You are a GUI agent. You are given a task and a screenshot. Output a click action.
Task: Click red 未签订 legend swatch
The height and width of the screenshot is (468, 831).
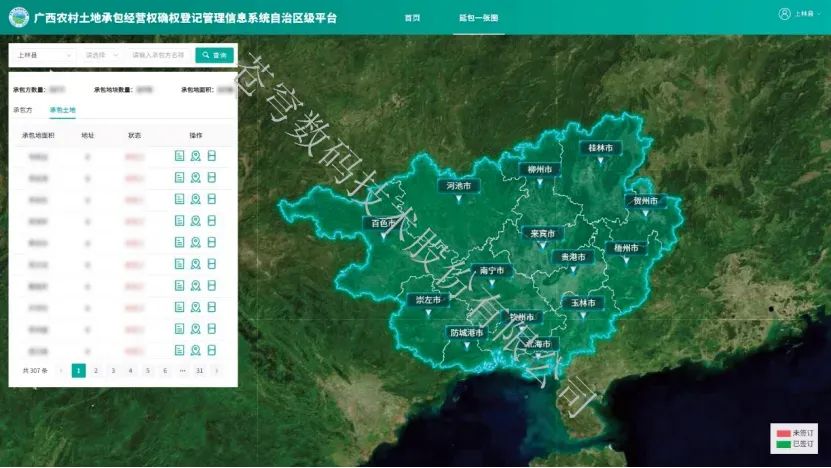pos(783,434)
